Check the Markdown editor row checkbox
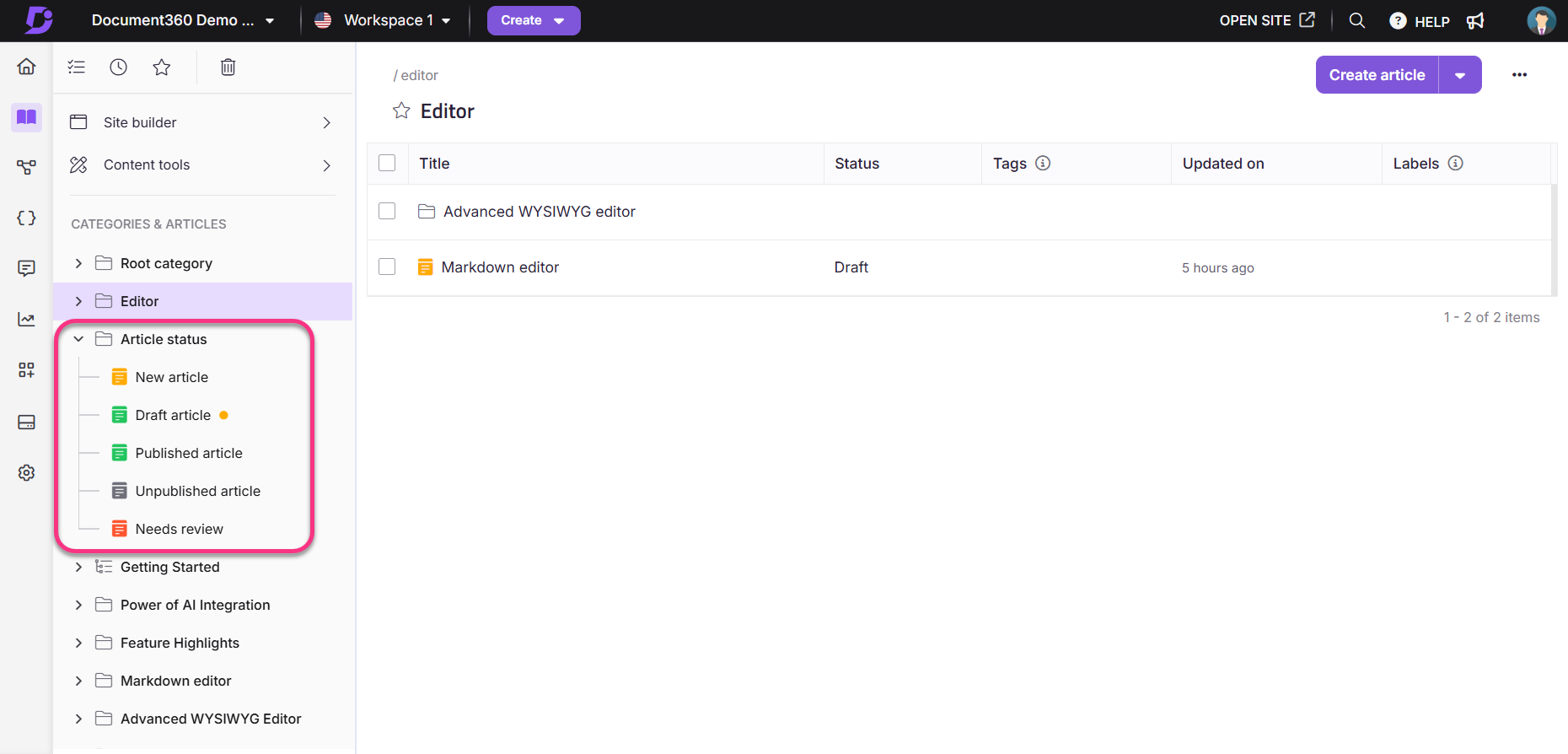The width and height of the screenshot is (1568, 754). click(x=387, y=267)
